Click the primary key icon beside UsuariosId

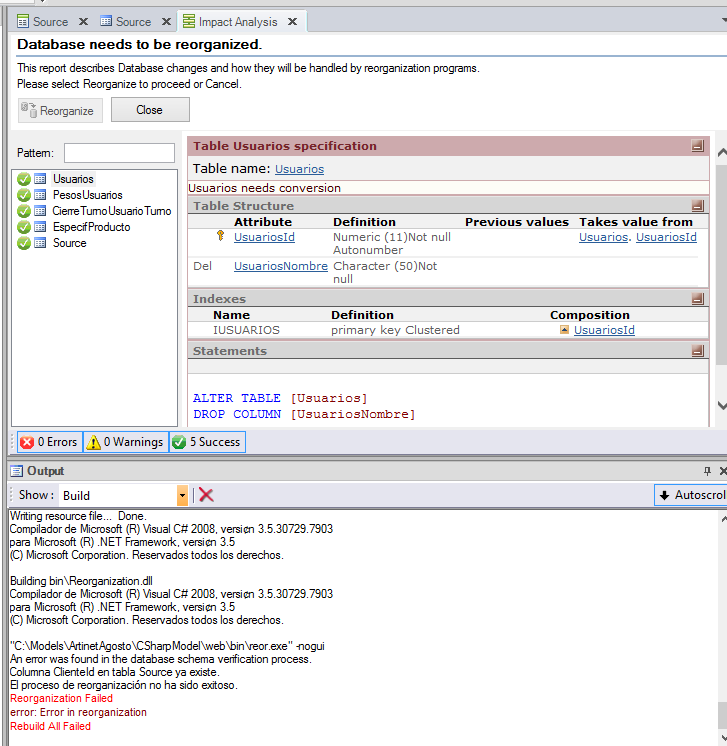pos(220,236)
